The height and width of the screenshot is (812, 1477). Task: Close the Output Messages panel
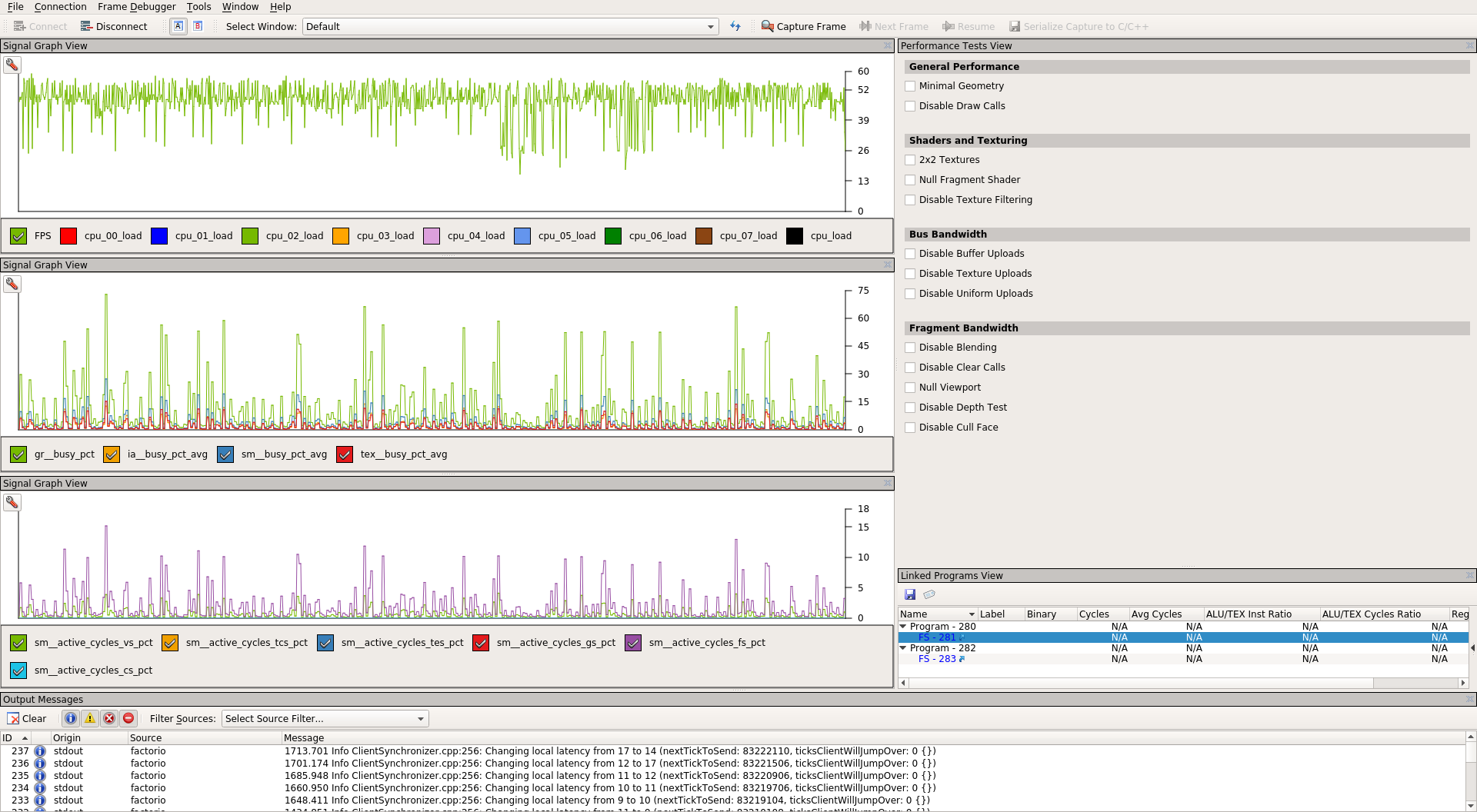coord(1470,699)
